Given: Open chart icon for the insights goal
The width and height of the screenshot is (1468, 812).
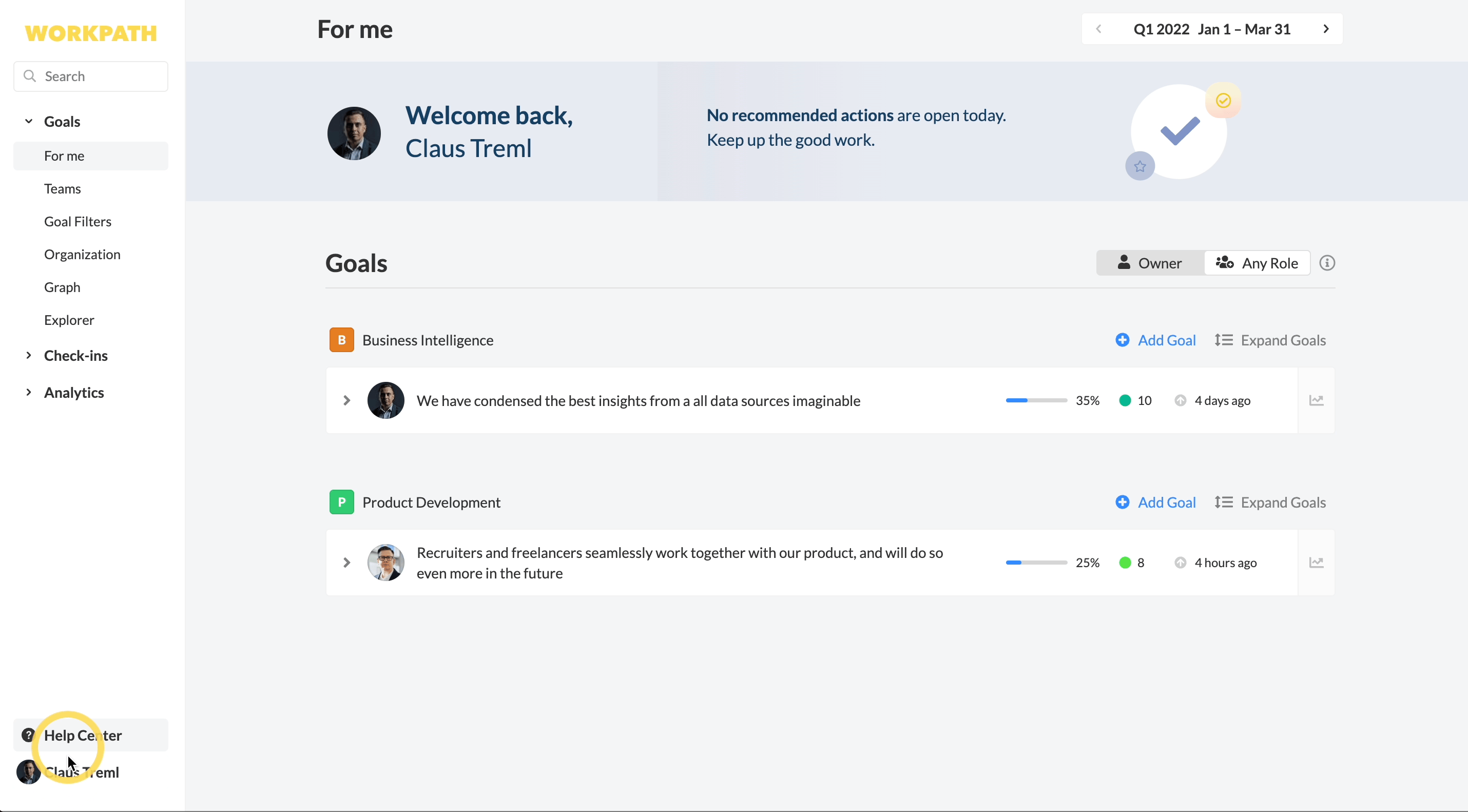Looking at the screenshot, I should tap(1317, 400).
